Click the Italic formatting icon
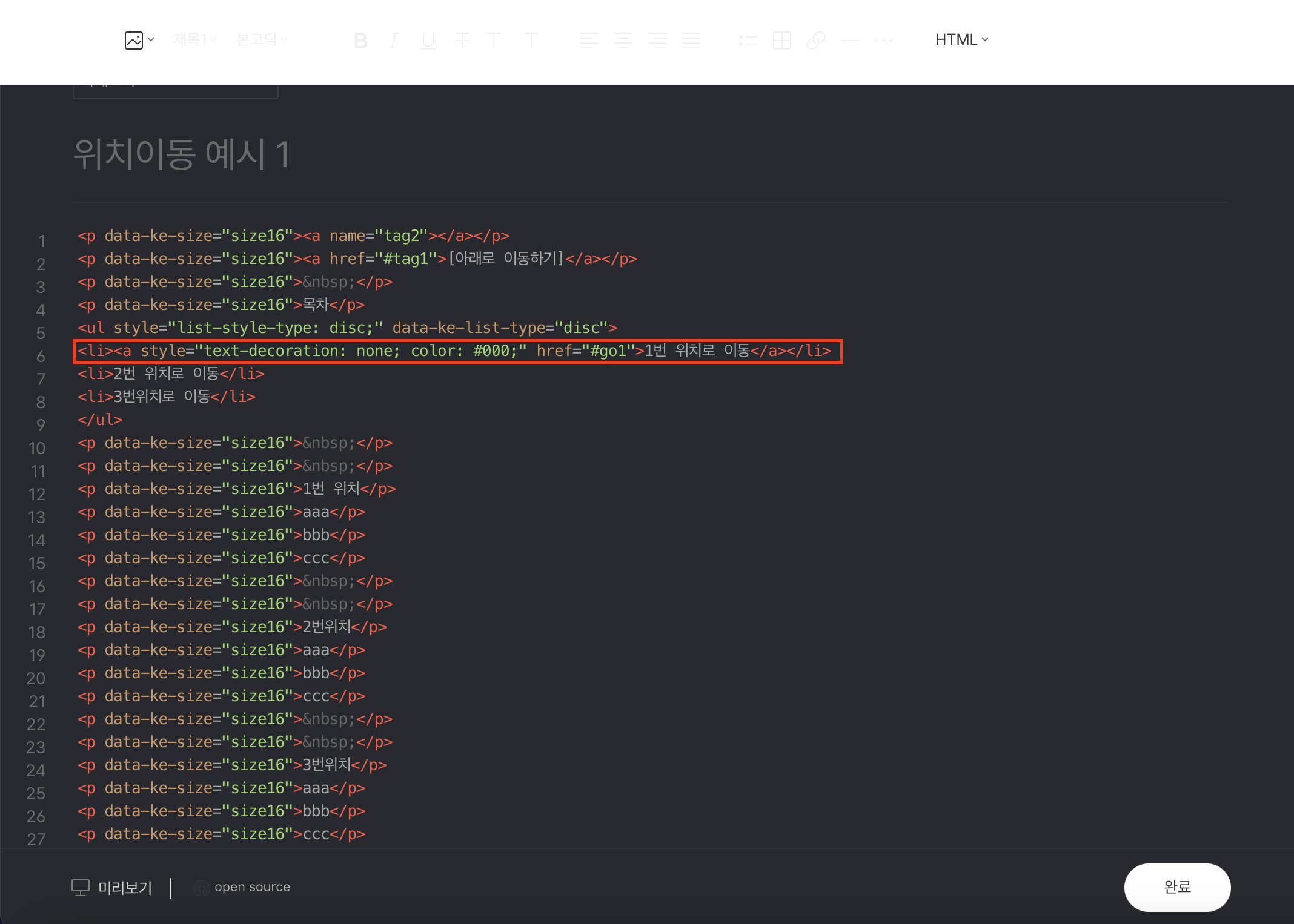This screenshot has height=924, width=1294. click(394, 41)
